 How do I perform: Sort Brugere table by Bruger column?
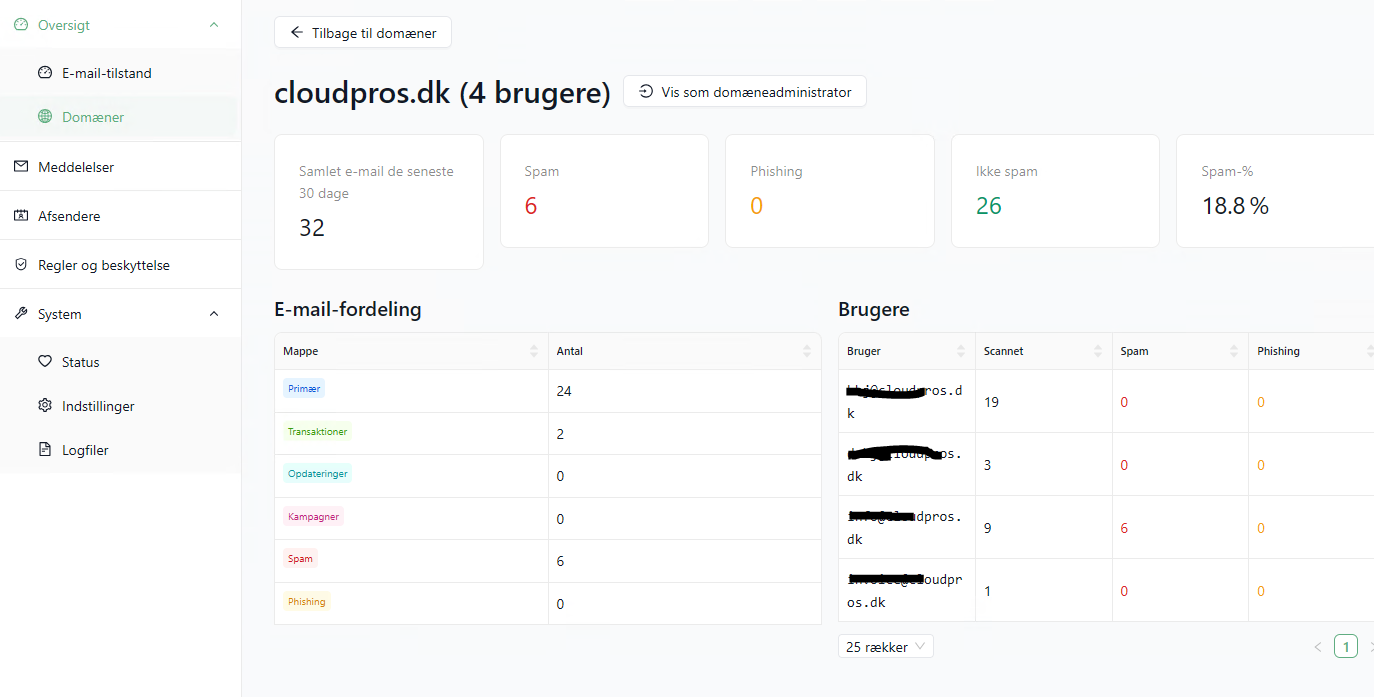(907, 351)
